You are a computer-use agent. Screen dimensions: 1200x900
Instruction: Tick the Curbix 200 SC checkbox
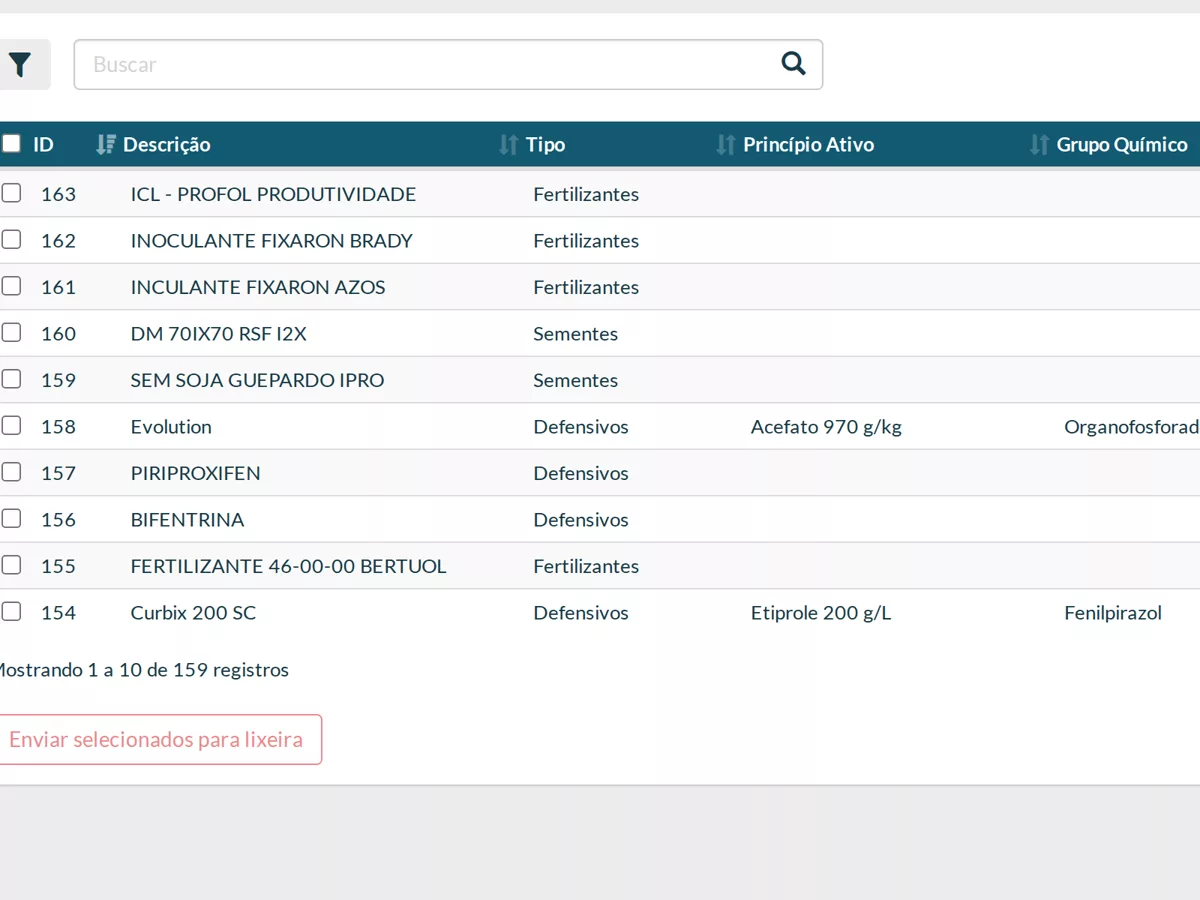[x=11, y=612]
